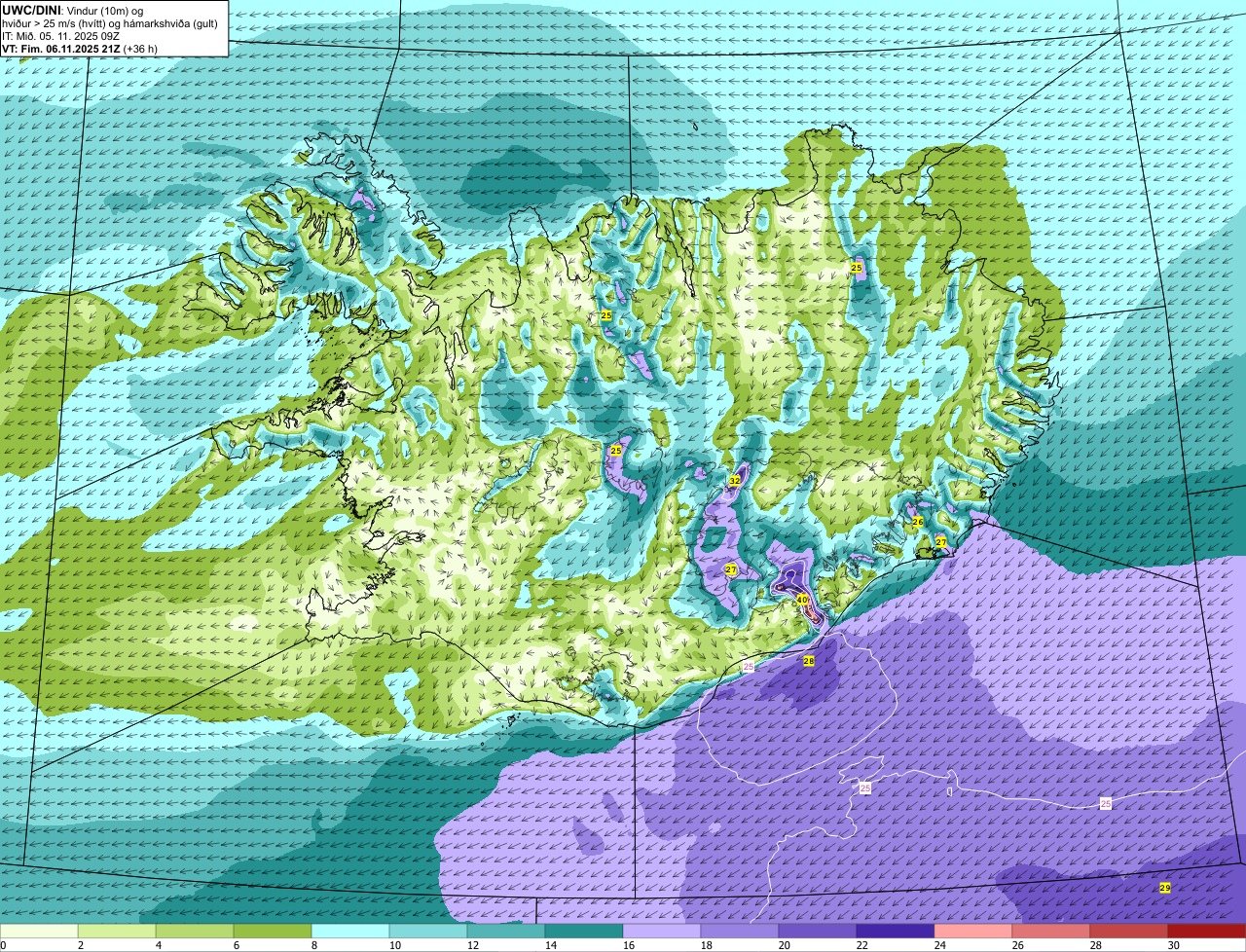
Task: Select the pale cyan 8–10 m/s legend swatch
Action: (x=350, y=931)
